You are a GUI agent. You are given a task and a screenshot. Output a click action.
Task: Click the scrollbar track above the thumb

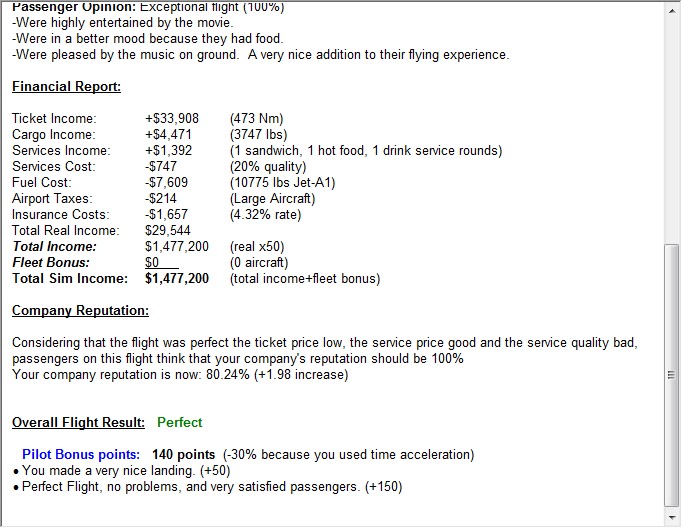(671, 130)
